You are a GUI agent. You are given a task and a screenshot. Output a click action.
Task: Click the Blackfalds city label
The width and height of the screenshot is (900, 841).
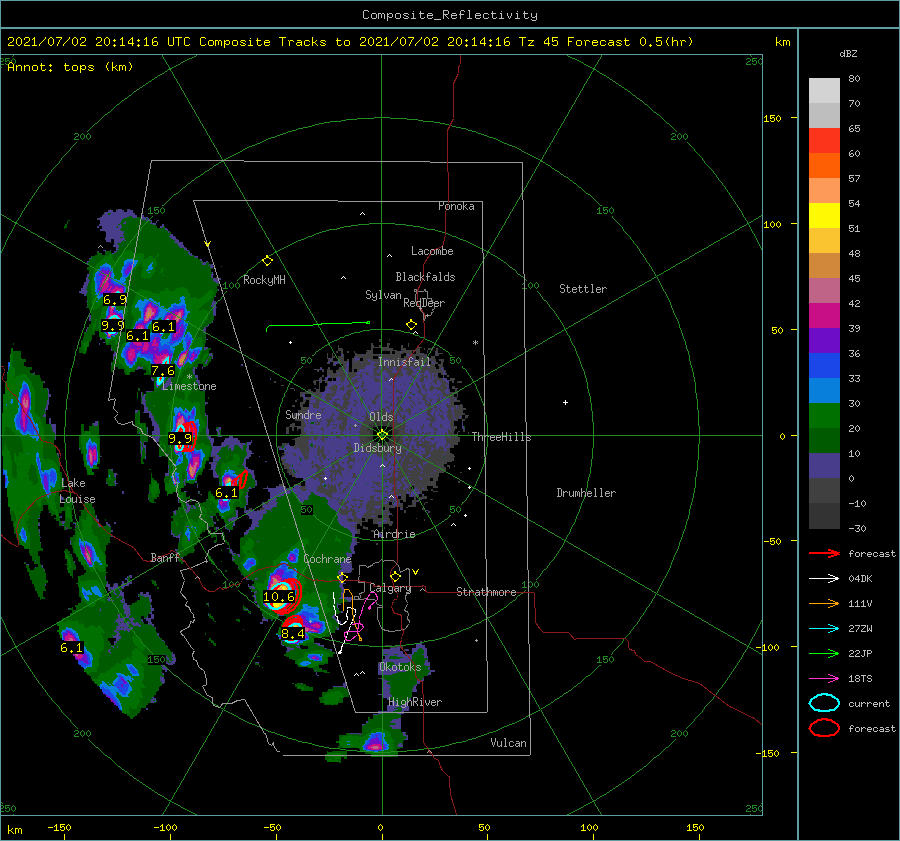425,277
